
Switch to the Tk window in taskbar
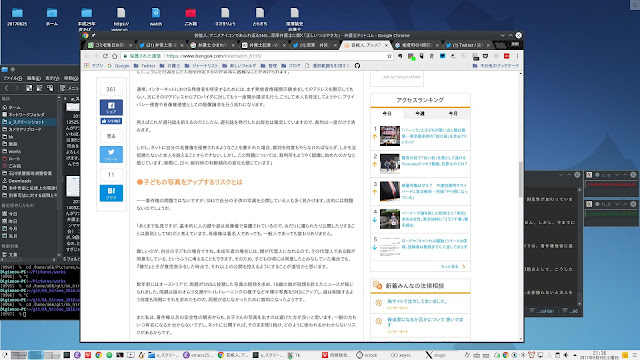[294, 355]
